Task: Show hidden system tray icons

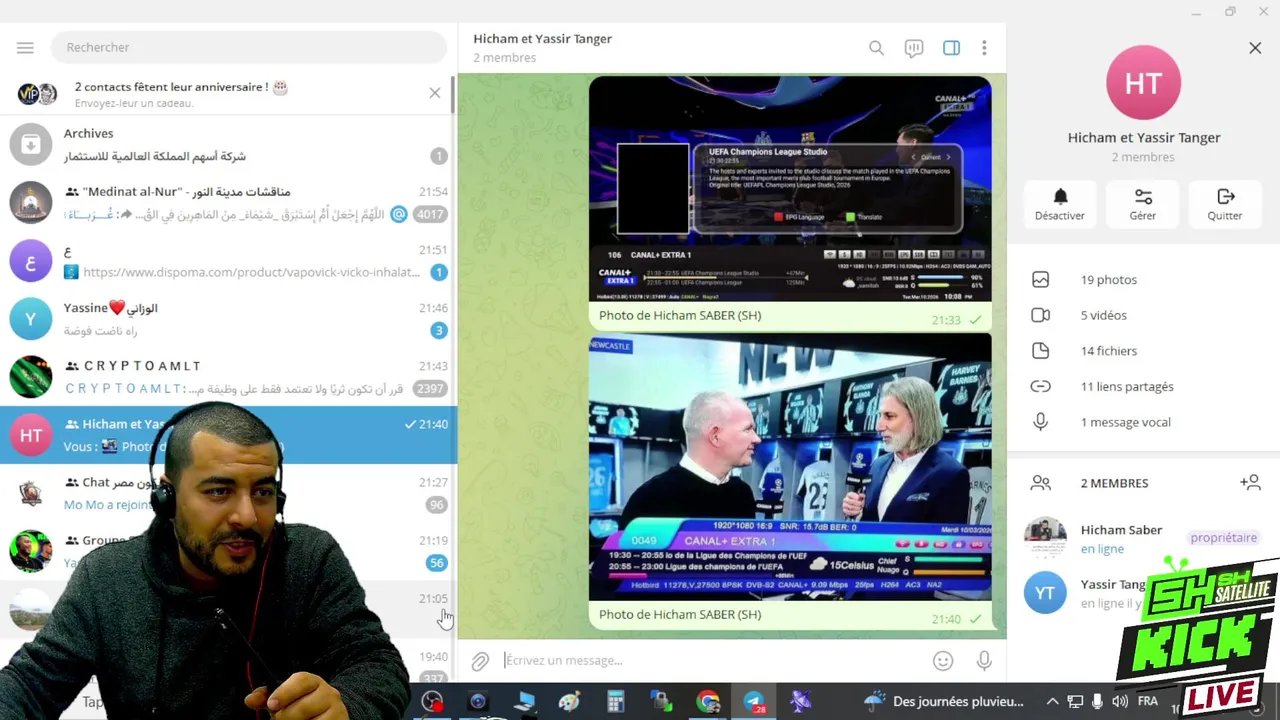Action: [x=1051, y=702]
